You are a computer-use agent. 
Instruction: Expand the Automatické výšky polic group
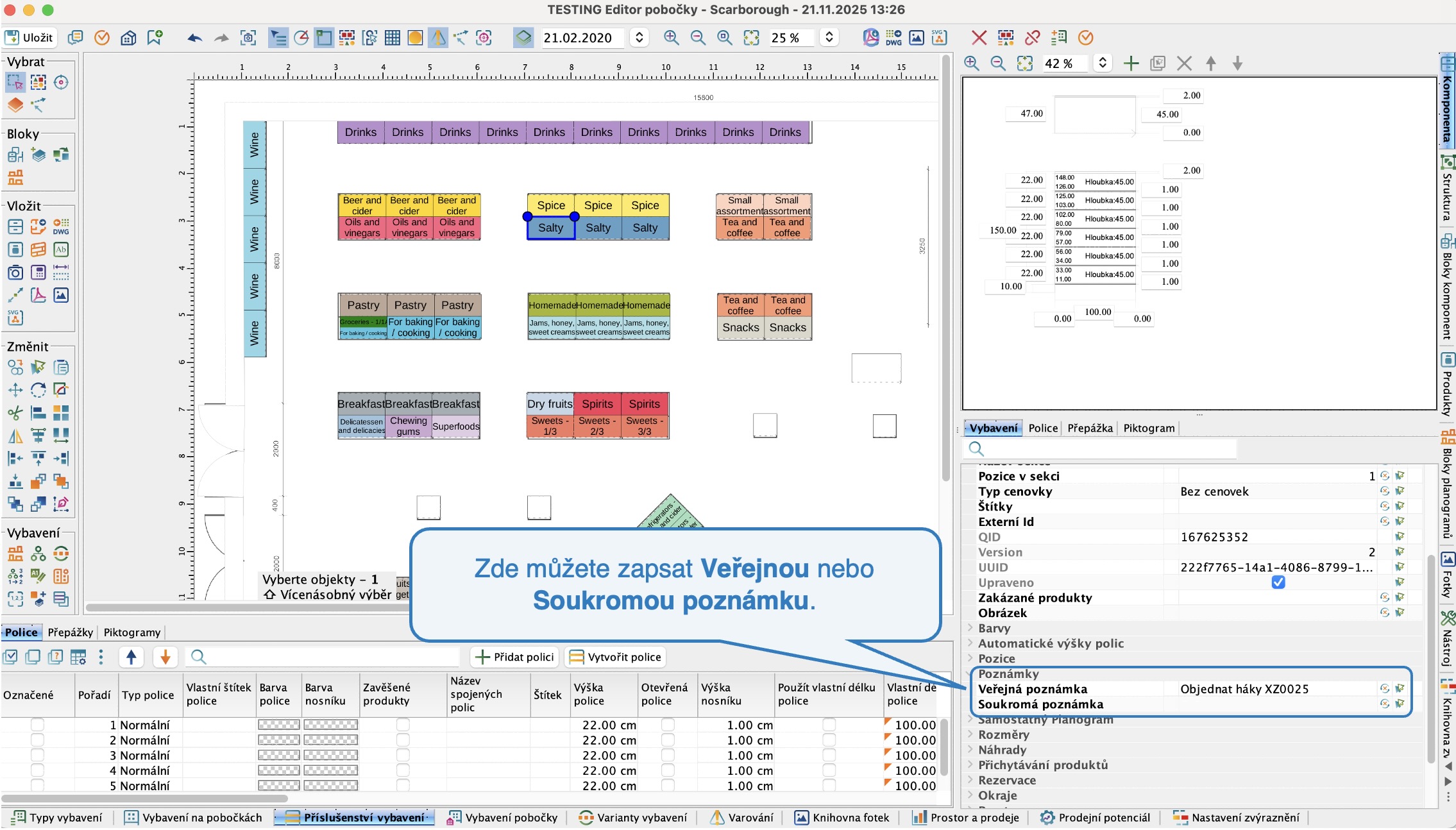970,643
